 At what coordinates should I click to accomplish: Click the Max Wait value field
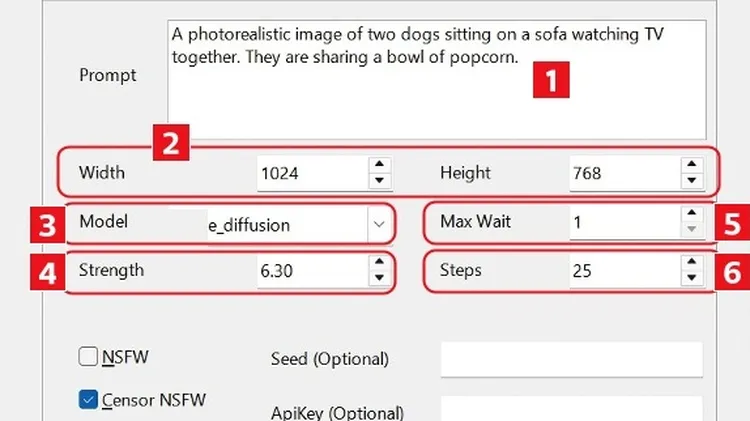pyautogui.click(x=620, y=222)
